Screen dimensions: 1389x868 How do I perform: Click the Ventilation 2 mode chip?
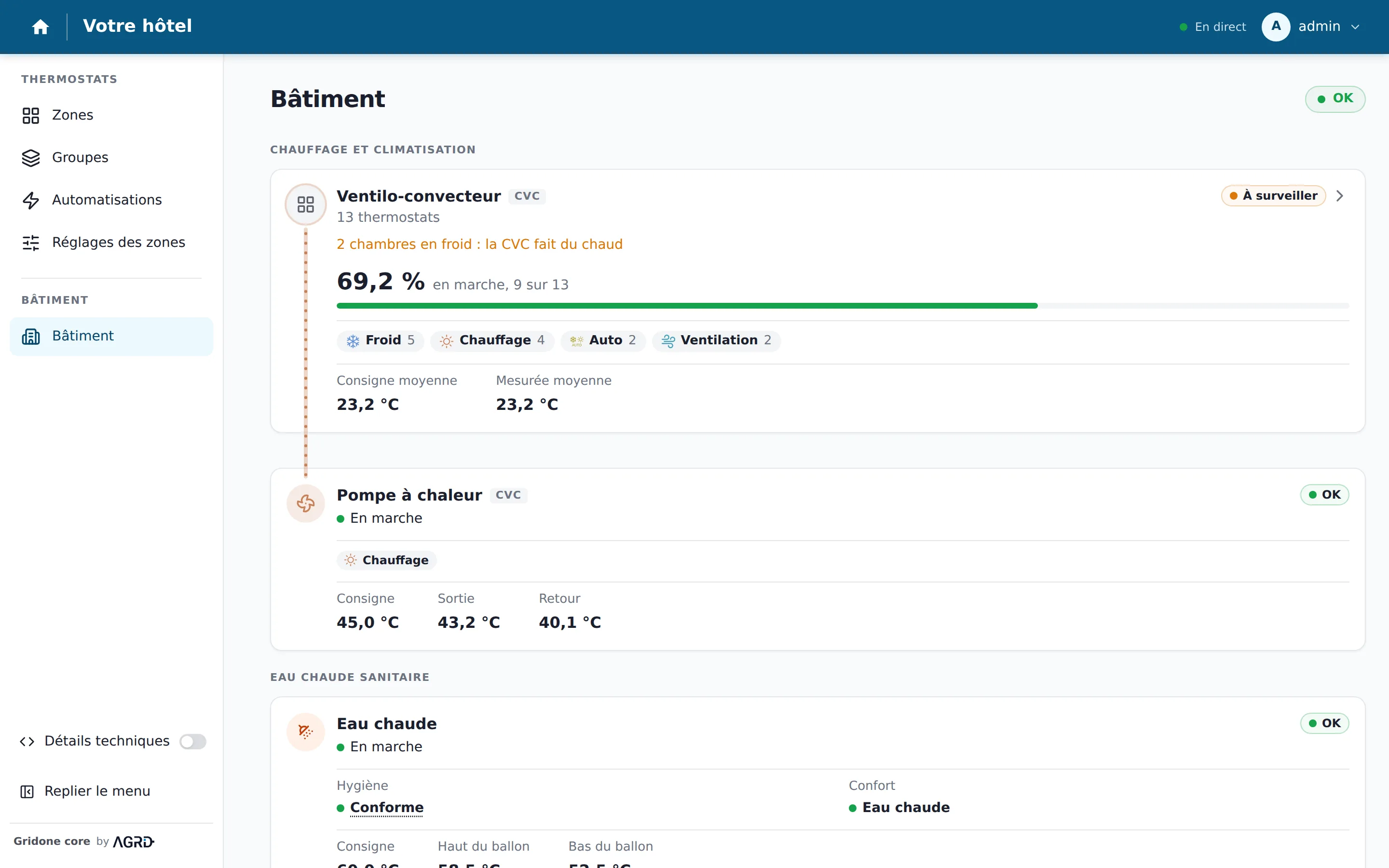pos(716,340)
